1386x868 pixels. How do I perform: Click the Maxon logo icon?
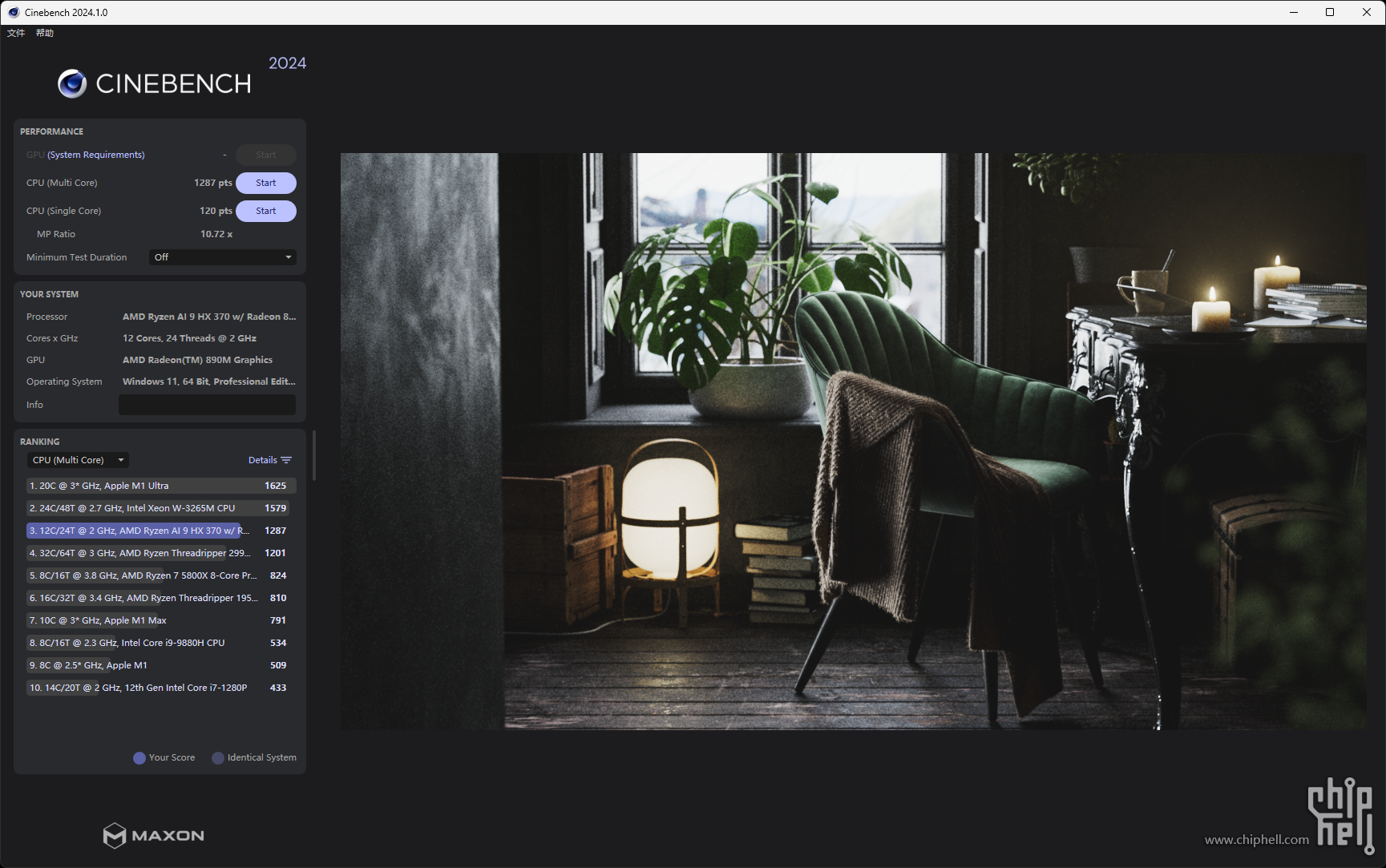coord(115,835)
